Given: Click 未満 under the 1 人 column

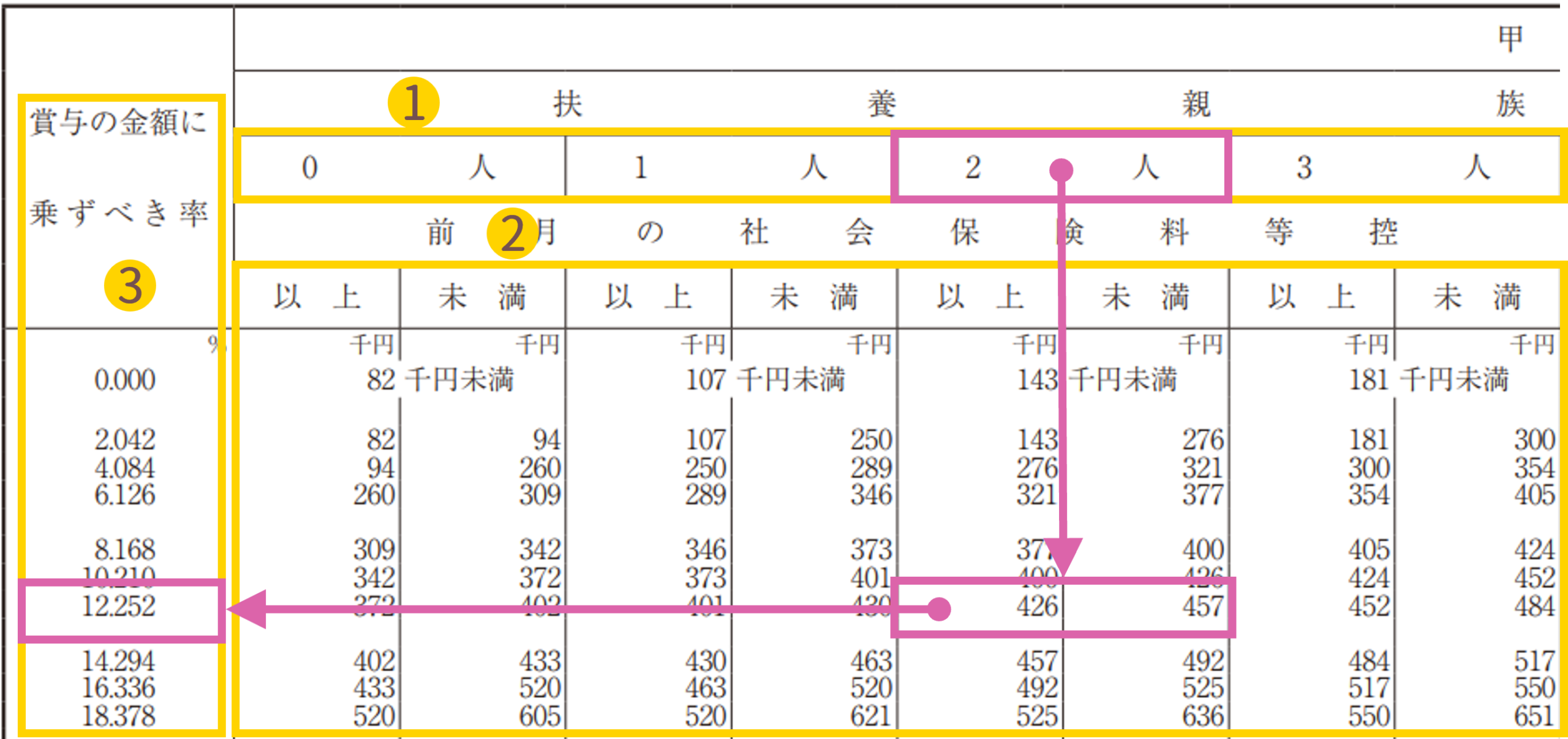Looking at the screenshot, I should tap(815, 297).
